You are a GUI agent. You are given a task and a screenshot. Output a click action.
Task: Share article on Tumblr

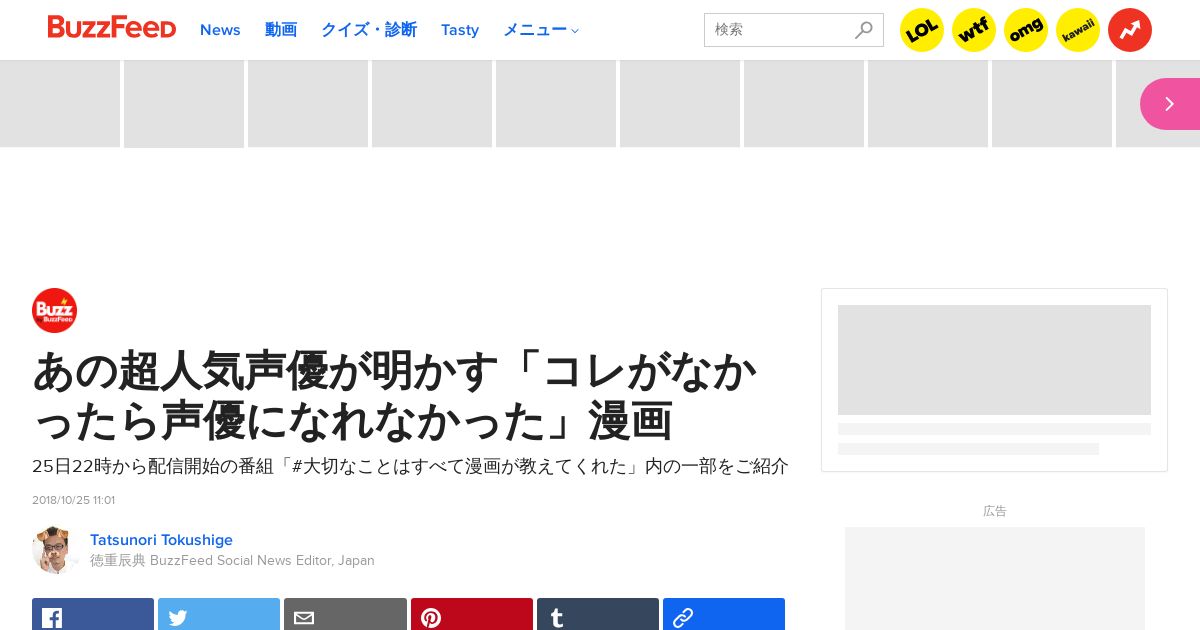(x=598, y=614)
